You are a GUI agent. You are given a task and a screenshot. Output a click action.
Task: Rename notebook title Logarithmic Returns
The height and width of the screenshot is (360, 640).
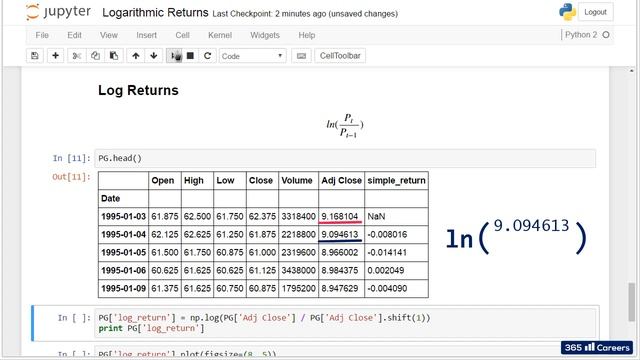click(155, 13)
